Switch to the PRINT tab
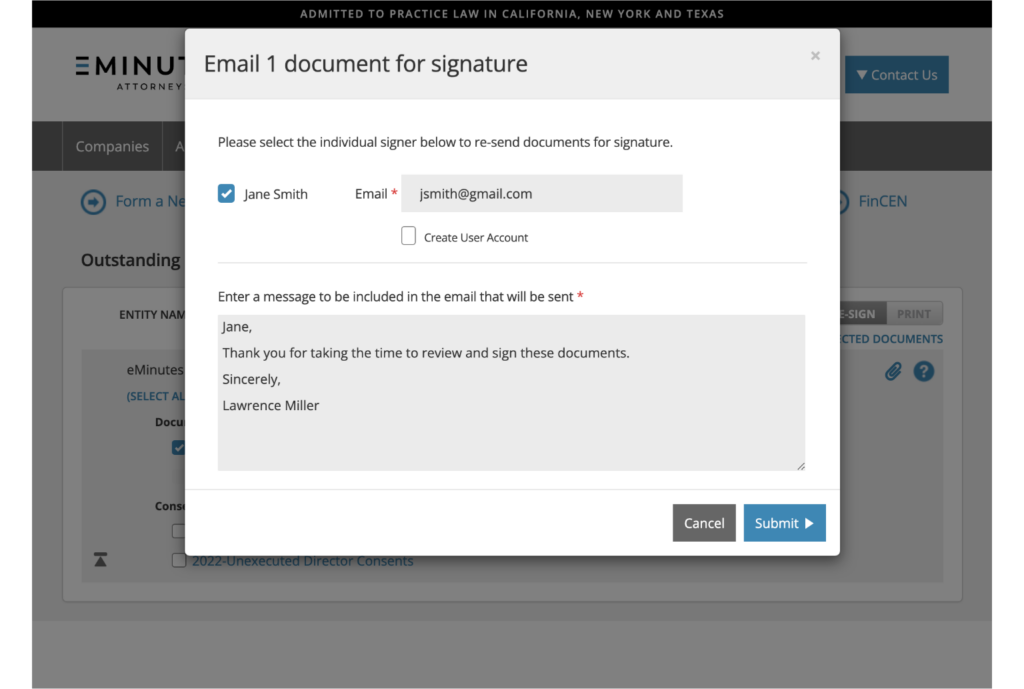Image resolution: width=1024 pixels, height=689 pixels. (913, 313)
